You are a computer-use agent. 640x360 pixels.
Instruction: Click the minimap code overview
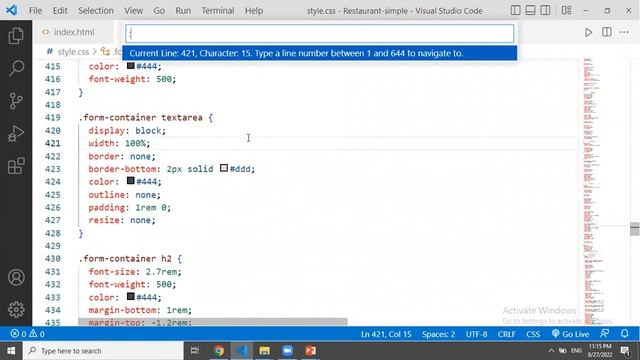click(597, 192)
